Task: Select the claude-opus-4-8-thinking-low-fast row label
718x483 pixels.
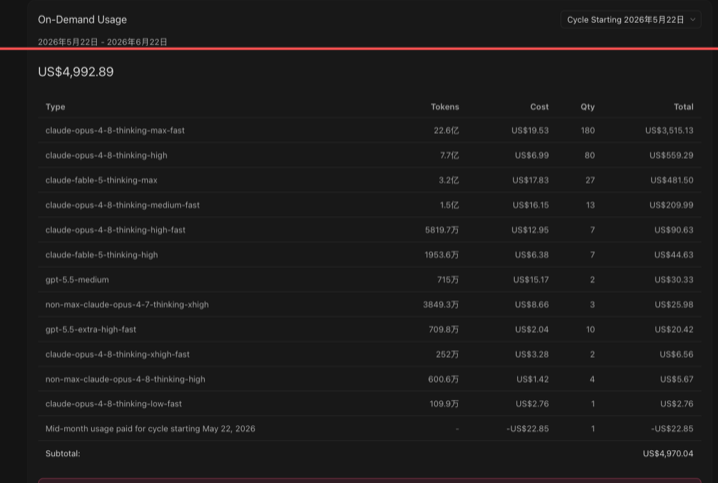Action: click(x=114, y=404)
